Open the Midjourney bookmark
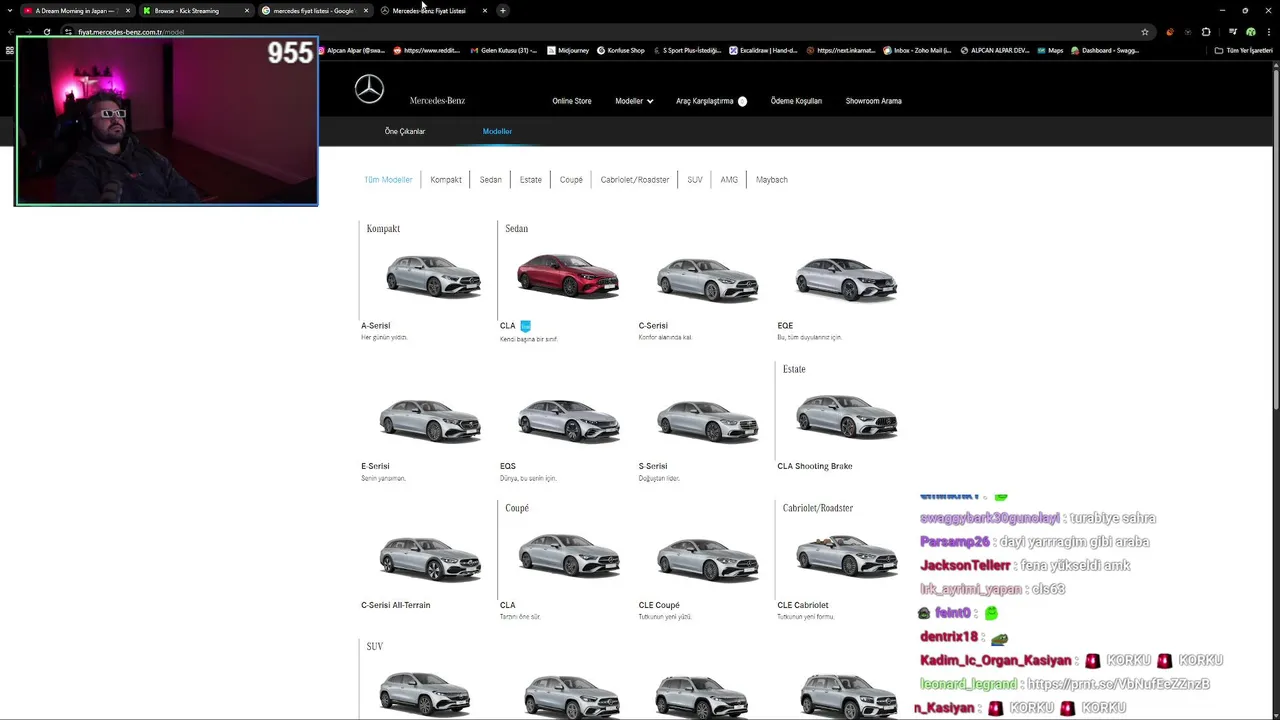The width and height of the screenshot is (1280, 720). (566, 50)
